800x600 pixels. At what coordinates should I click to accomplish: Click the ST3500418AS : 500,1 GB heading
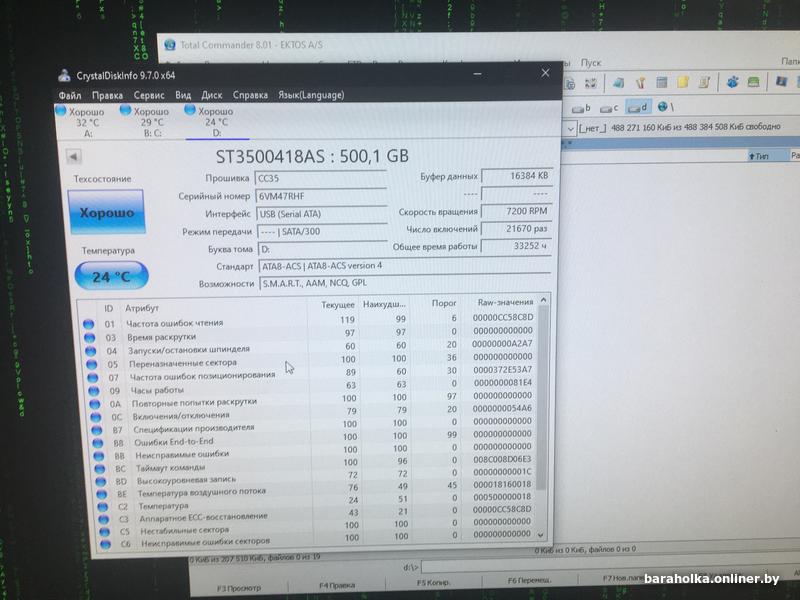312,156
